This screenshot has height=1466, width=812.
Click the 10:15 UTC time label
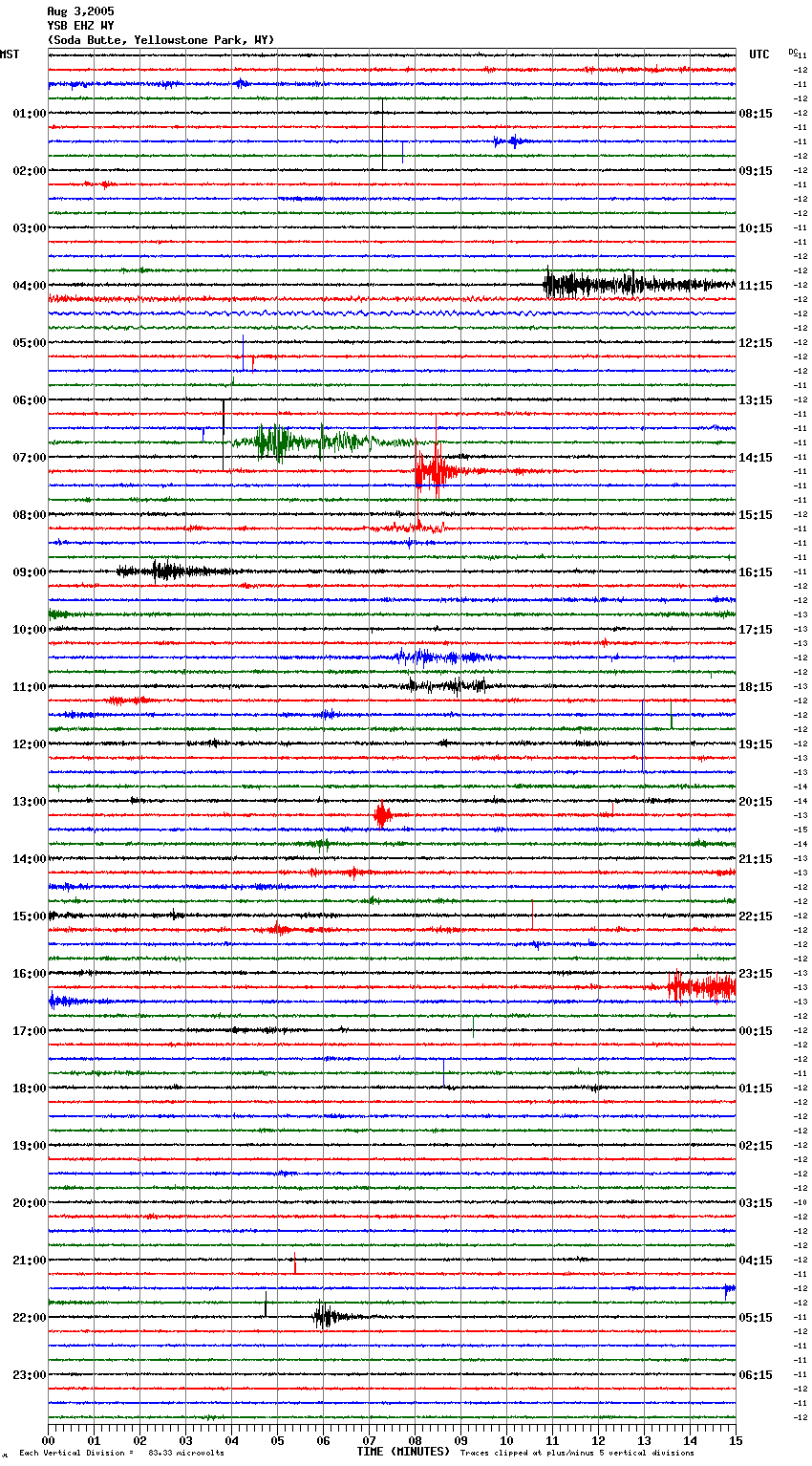[x=756, y=228]
